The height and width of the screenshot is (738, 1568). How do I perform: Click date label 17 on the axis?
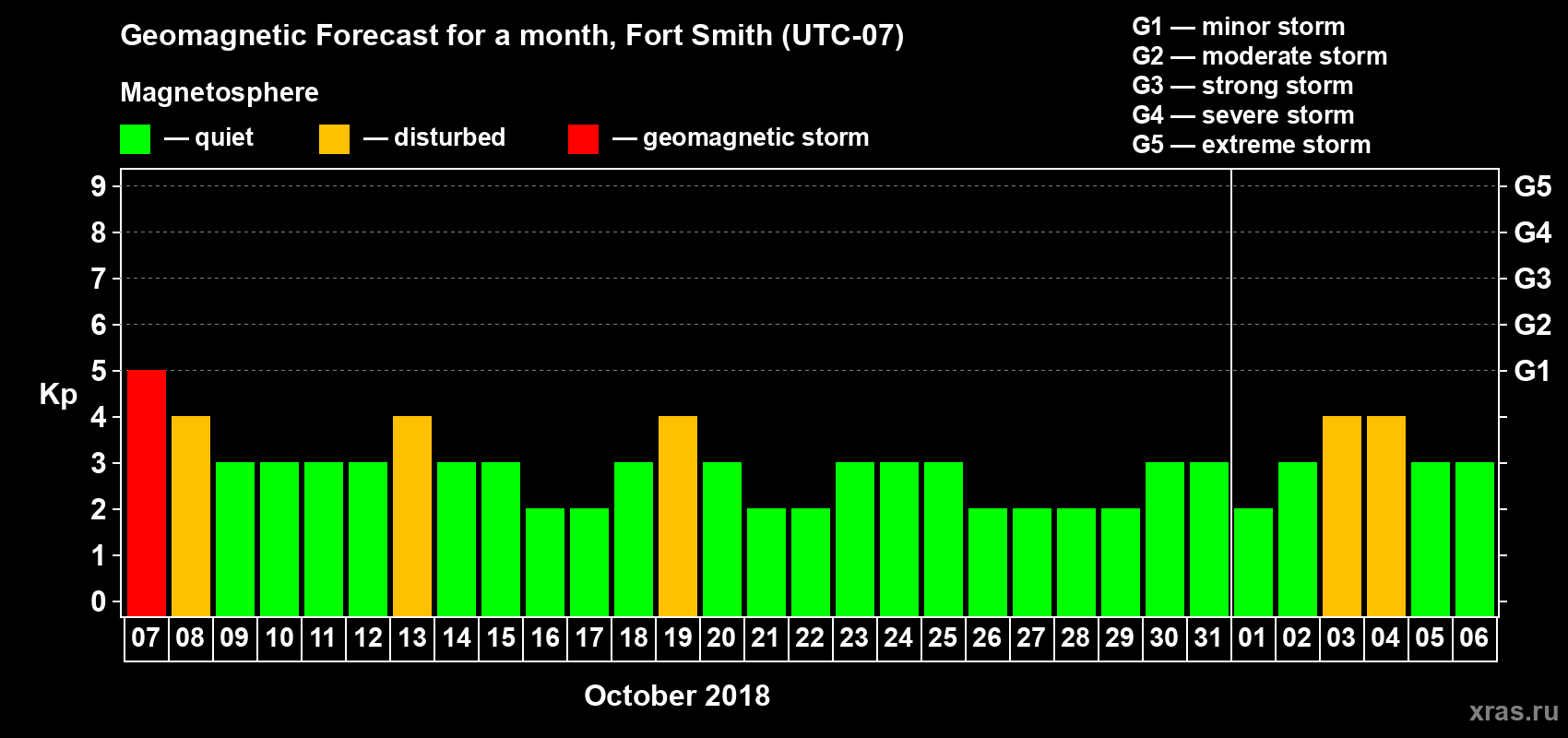pos(588,637)
